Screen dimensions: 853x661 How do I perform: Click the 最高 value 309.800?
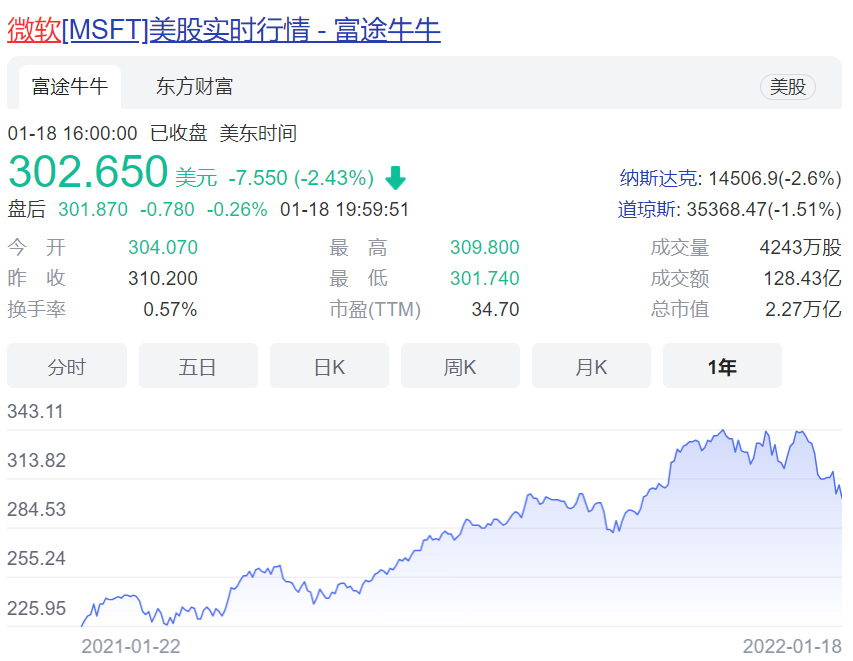point(485,248)
